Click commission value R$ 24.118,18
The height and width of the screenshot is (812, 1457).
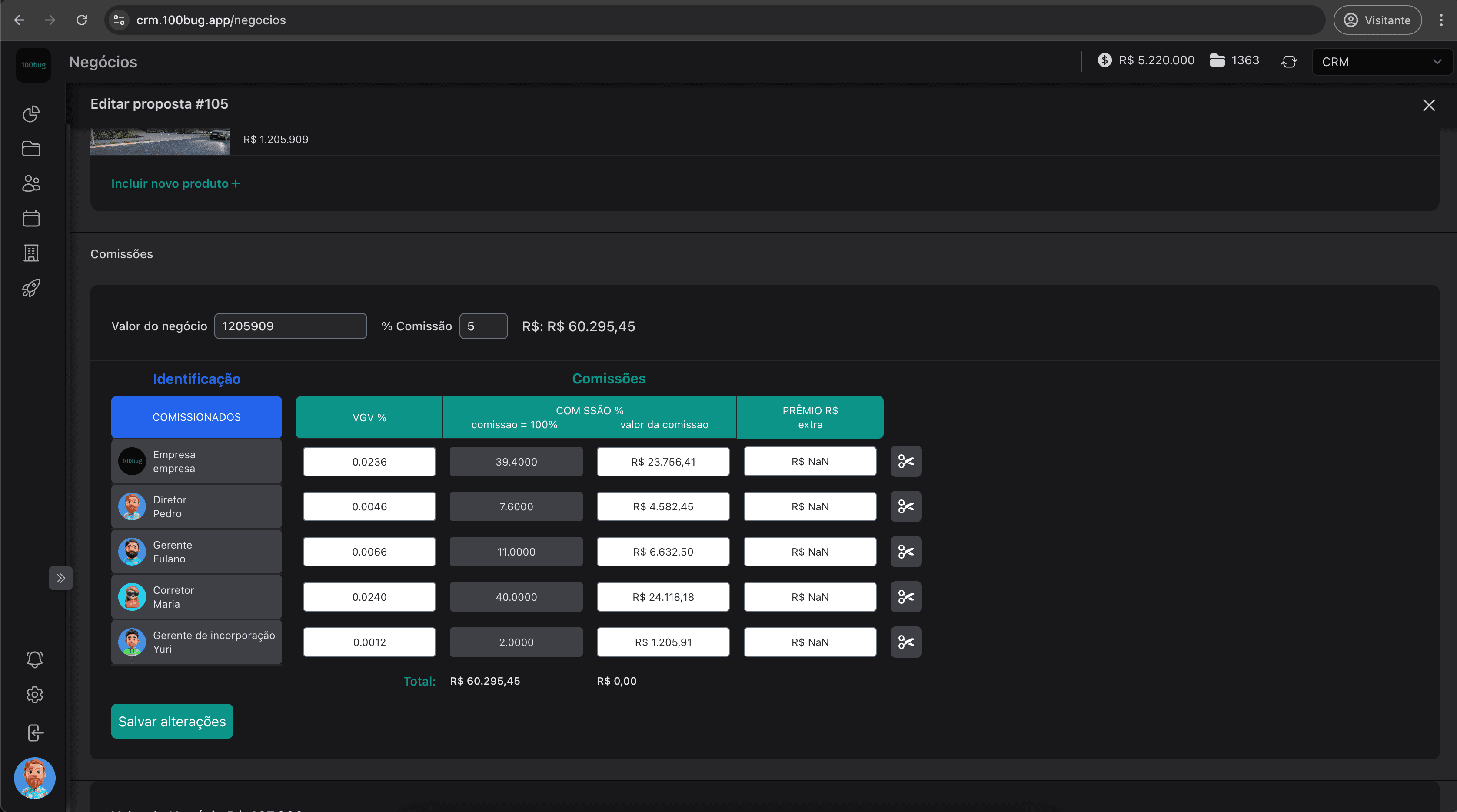pyautogui.click(x=663, y=597)
